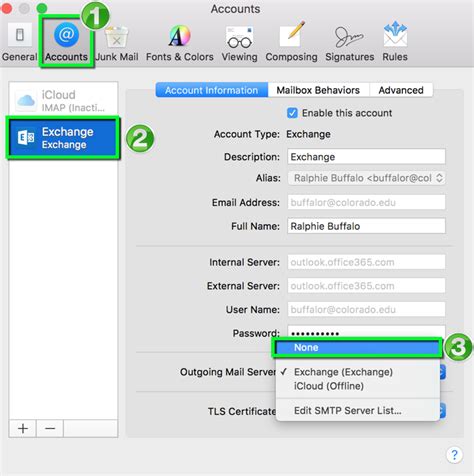474x476 pixels.
Task: Open Rules preferences envelope icon
Action: pos(395,34)
